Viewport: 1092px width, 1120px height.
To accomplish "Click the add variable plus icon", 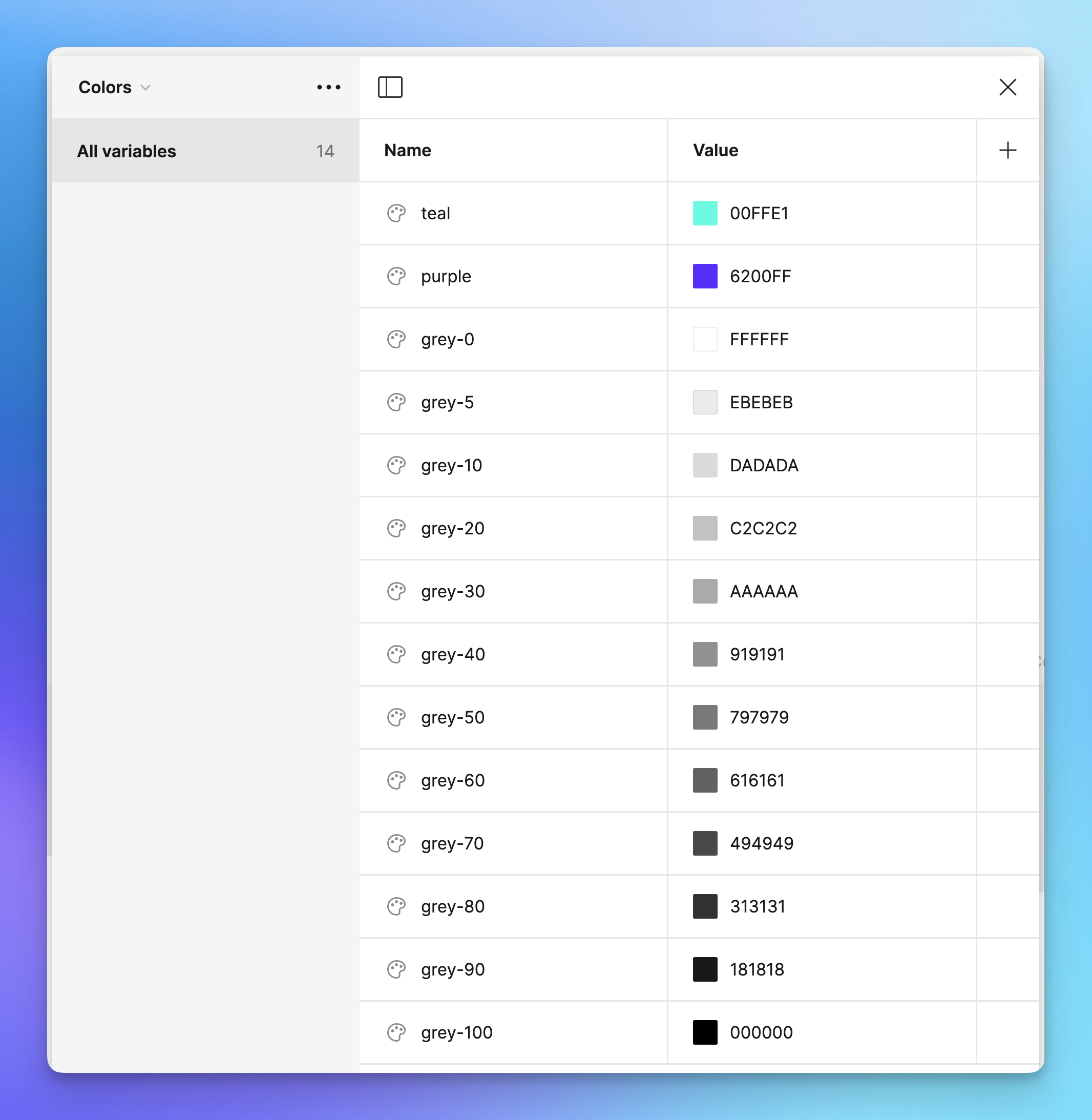I will coord(1008,150).
